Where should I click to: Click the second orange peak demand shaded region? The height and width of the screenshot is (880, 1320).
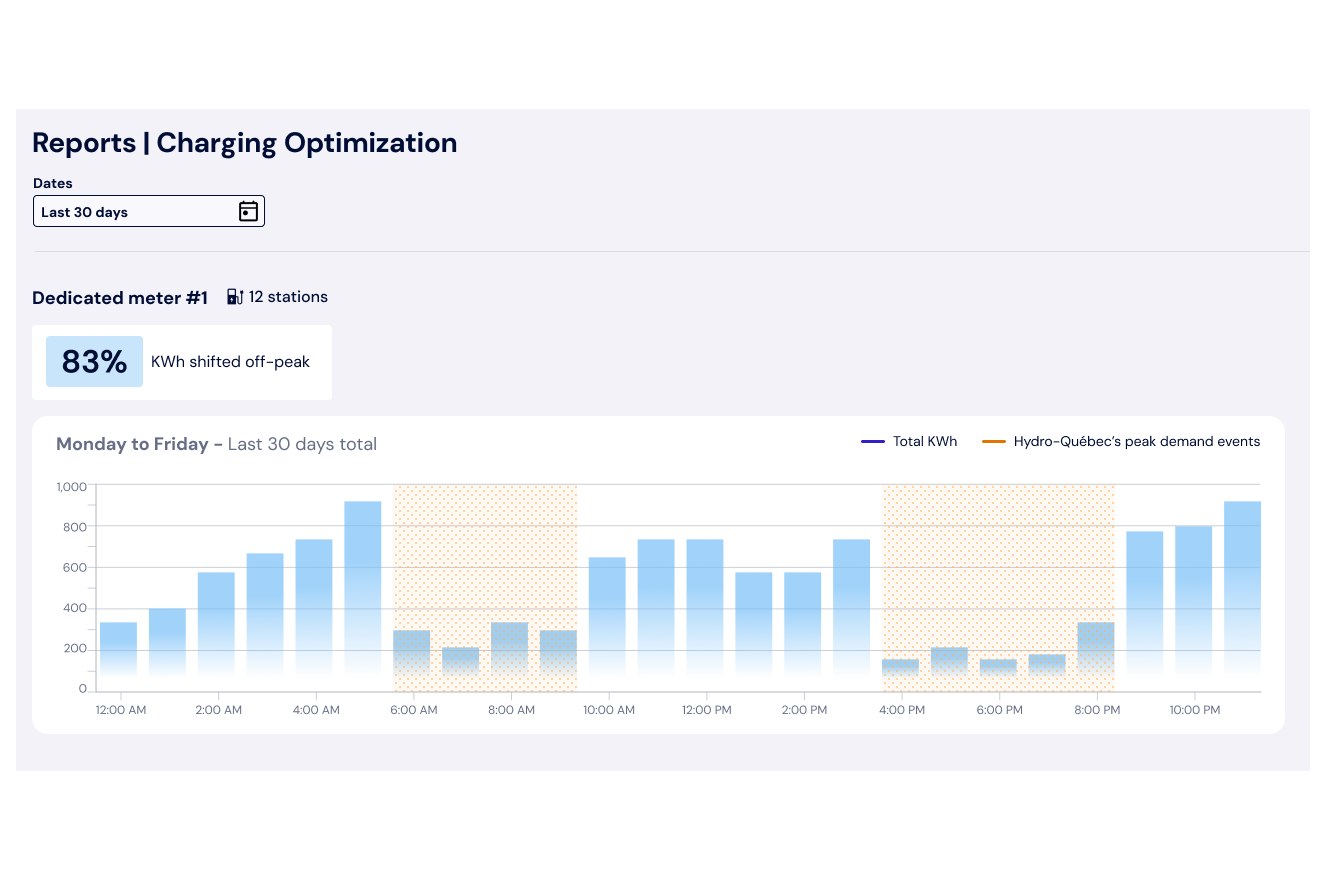(998, 550)
